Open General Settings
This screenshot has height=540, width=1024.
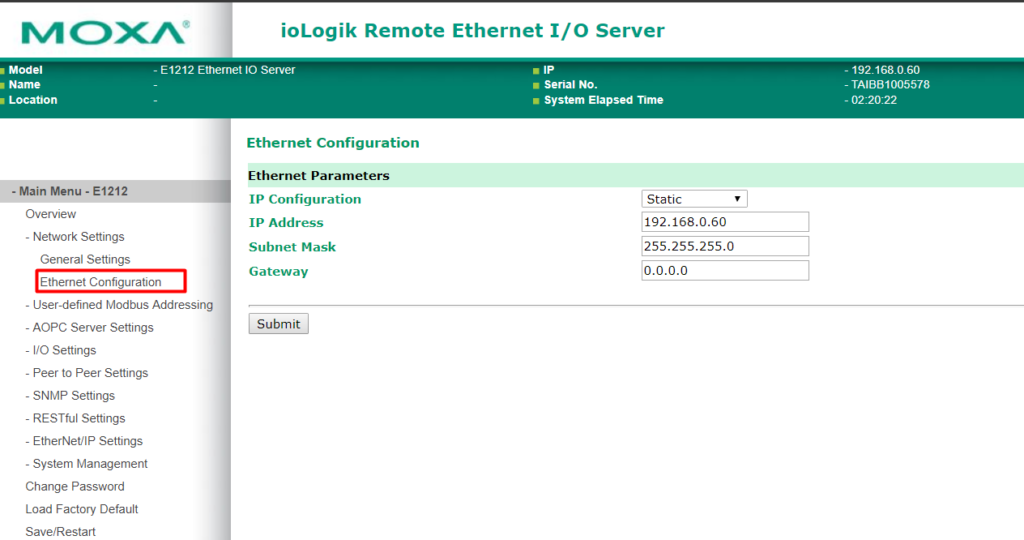(85, 259)
